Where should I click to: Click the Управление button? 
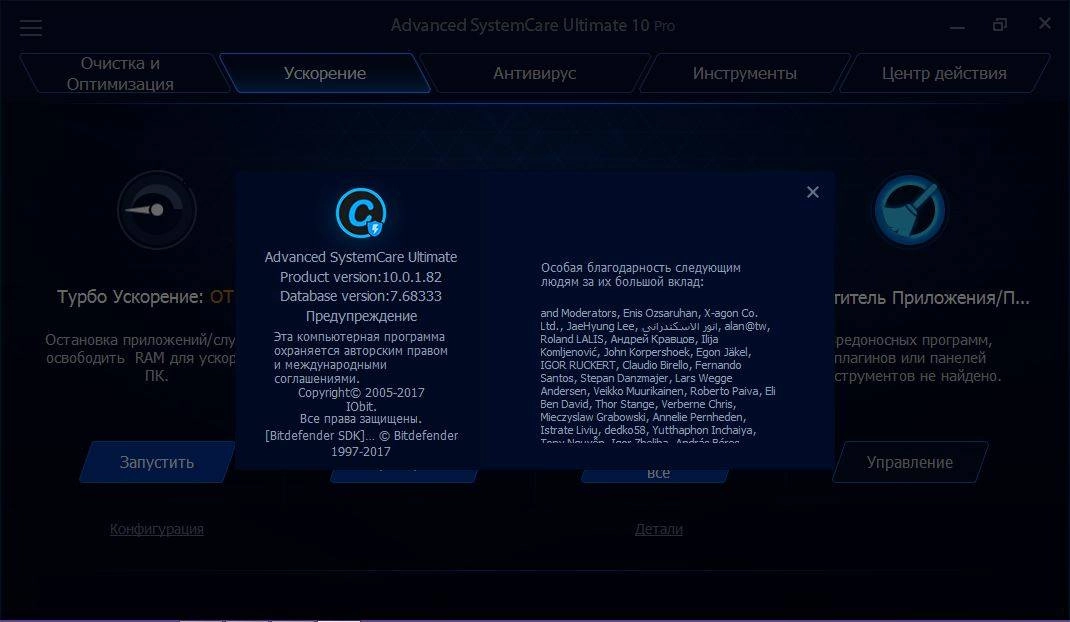click(x=910, y=462)
